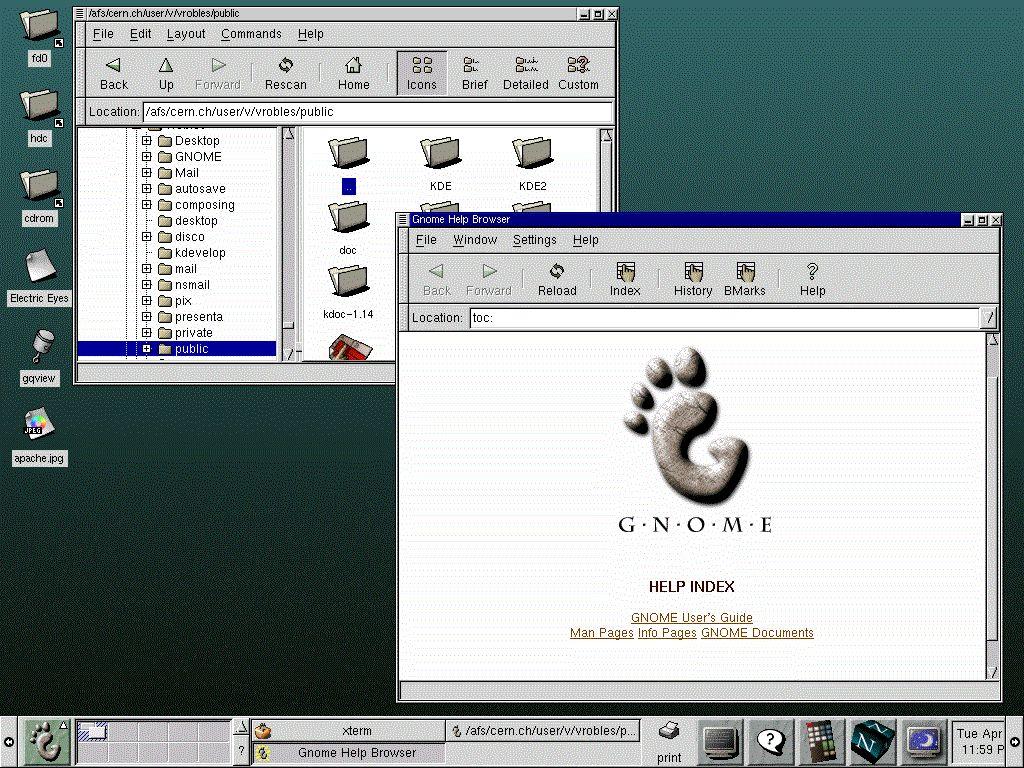
Task: Switch file manager to Detailed view
Action: pos(526,73)
